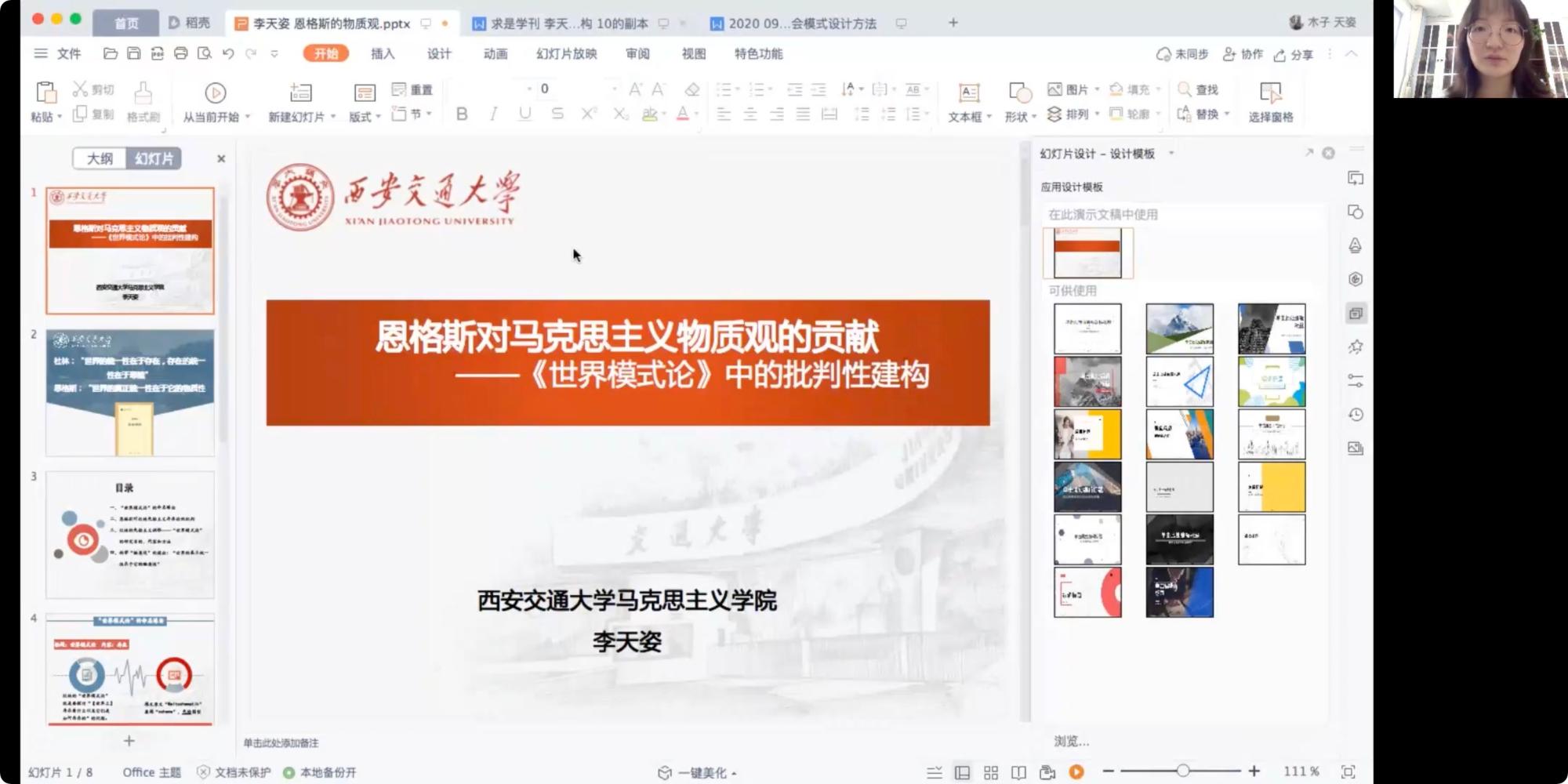Start slideshow from current slide icon
The image size is (1568, 784).
coord(215,93)
